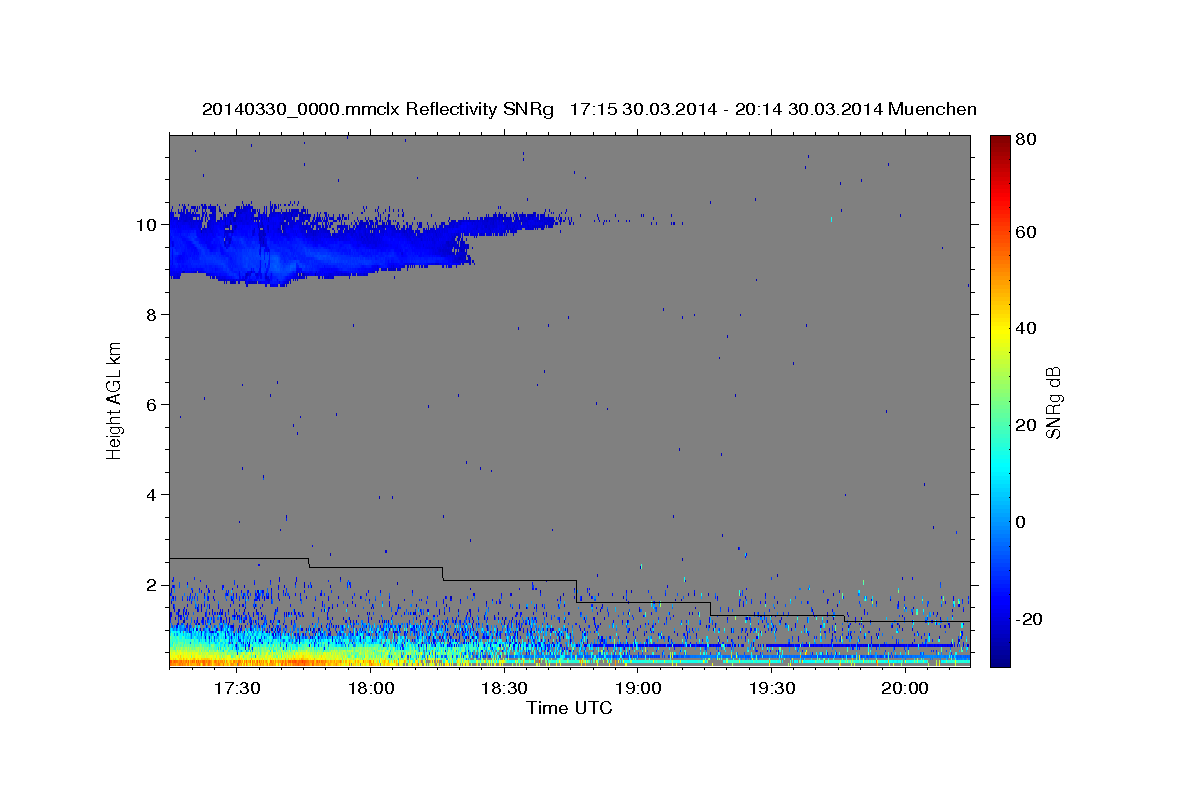
Task: Click the 20:00 time tick label
Action: coord(905,688)
